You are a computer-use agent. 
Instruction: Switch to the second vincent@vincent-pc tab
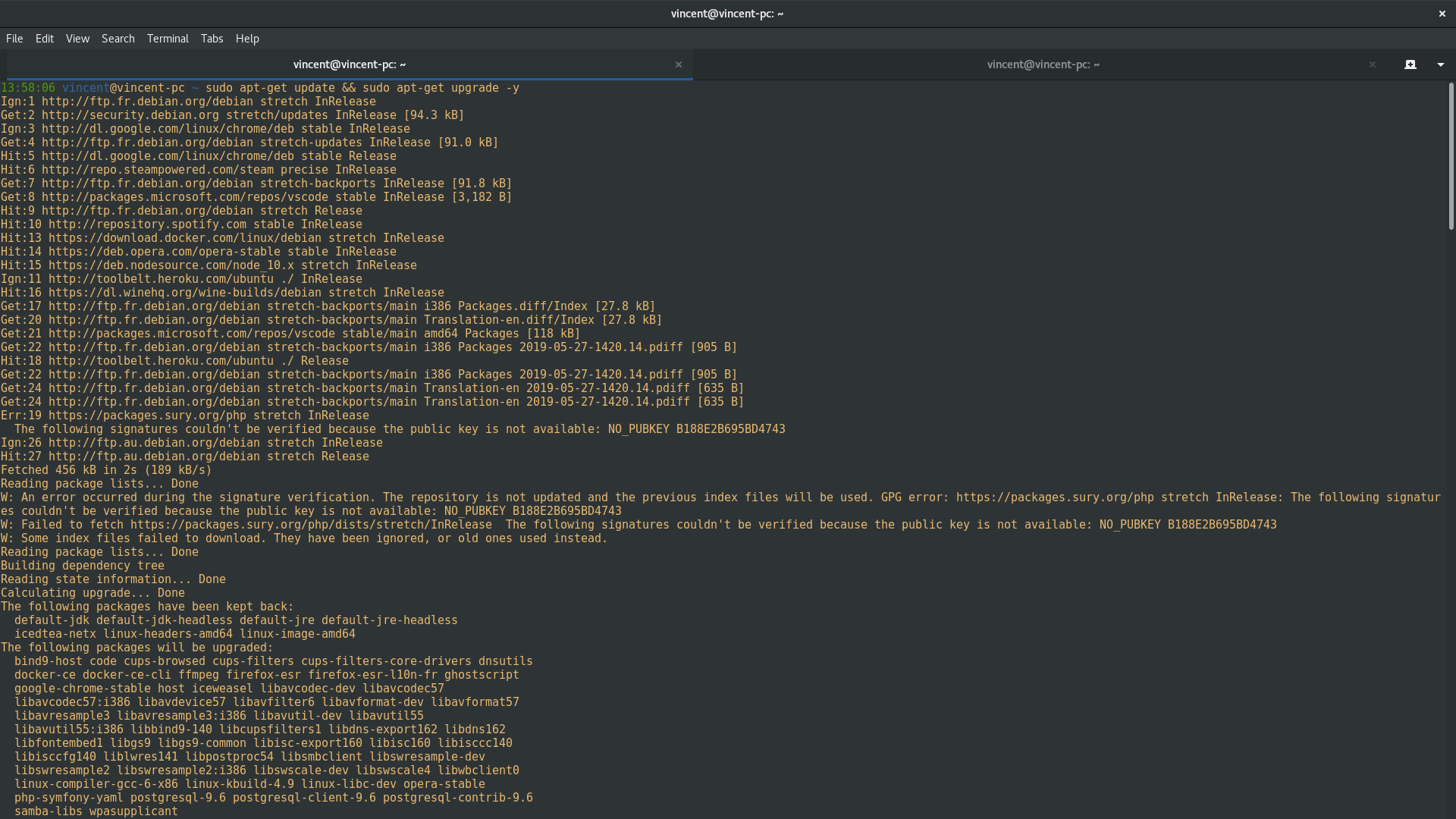(1043, 64)
